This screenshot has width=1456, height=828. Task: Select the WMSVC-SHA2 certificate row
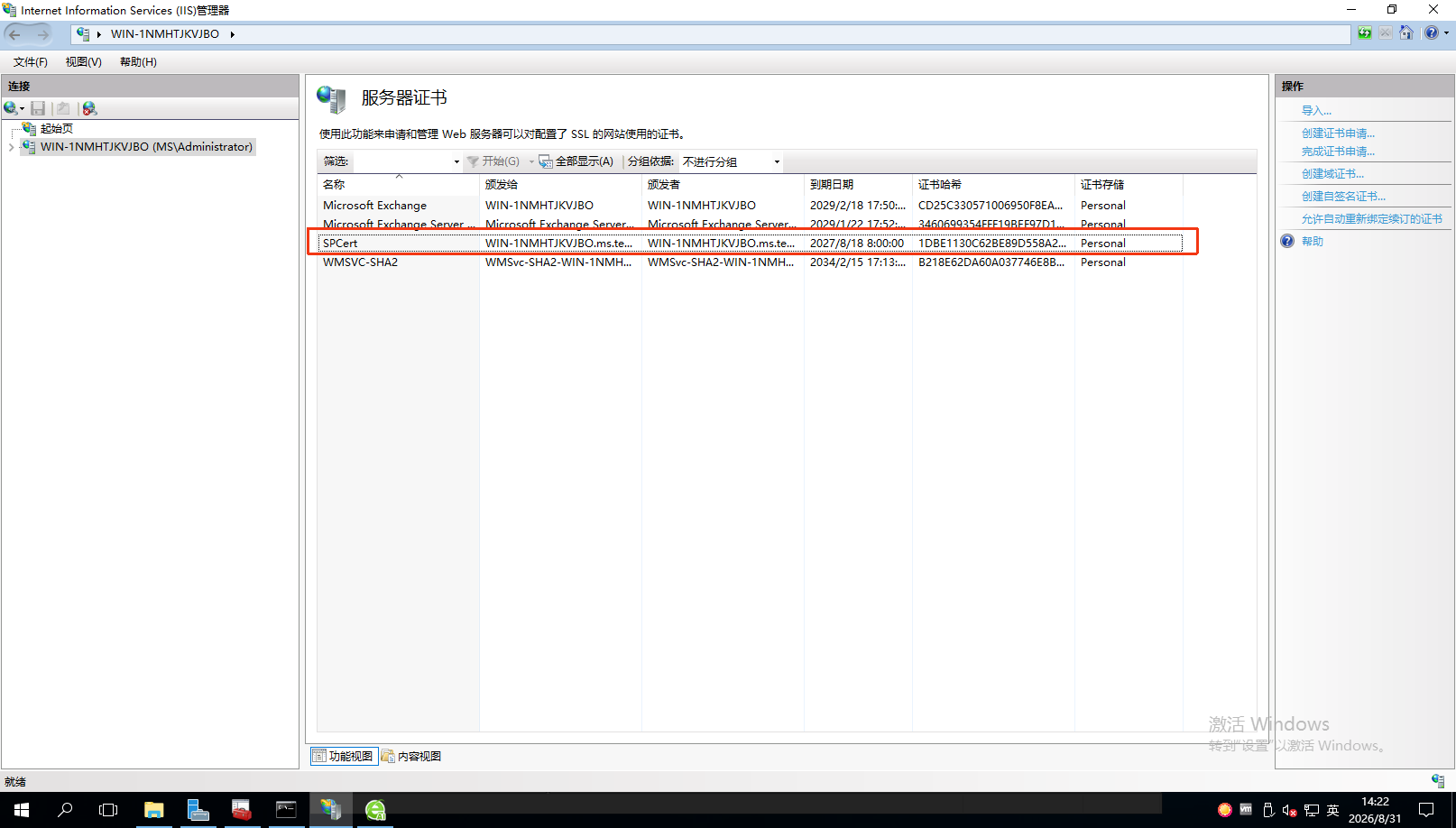(751, 262)
